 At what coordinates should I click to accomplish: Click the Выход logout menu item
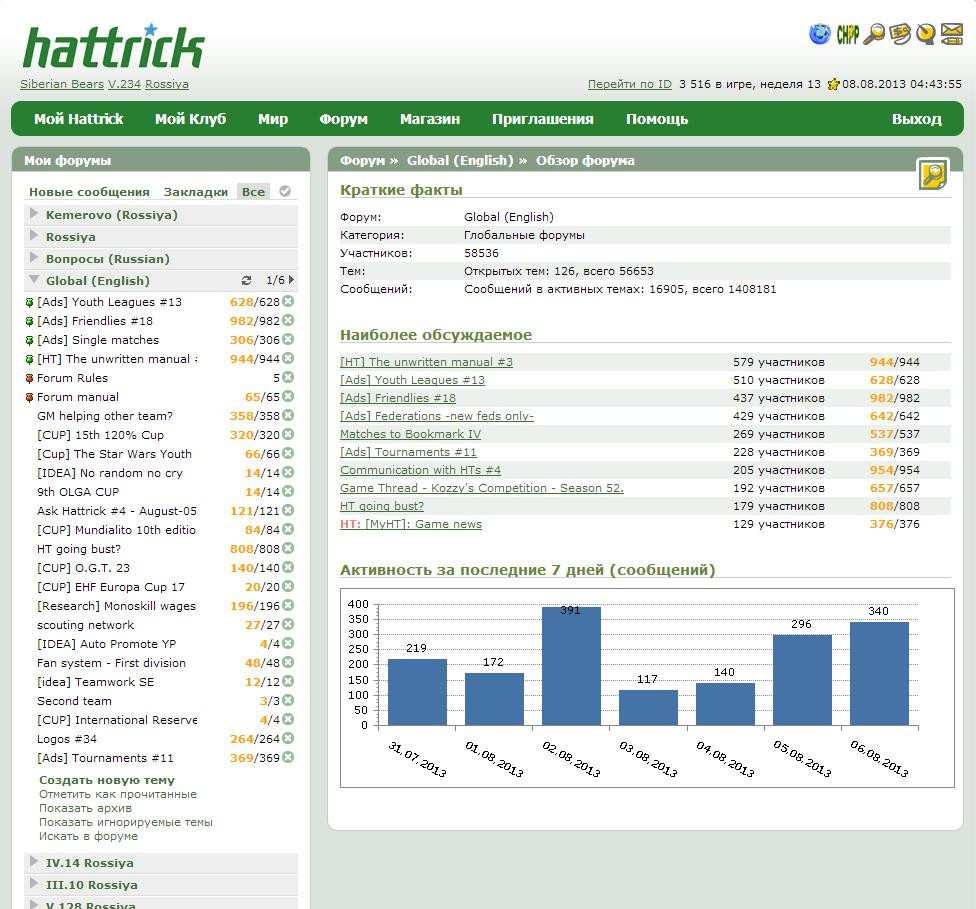pos(917,119)
